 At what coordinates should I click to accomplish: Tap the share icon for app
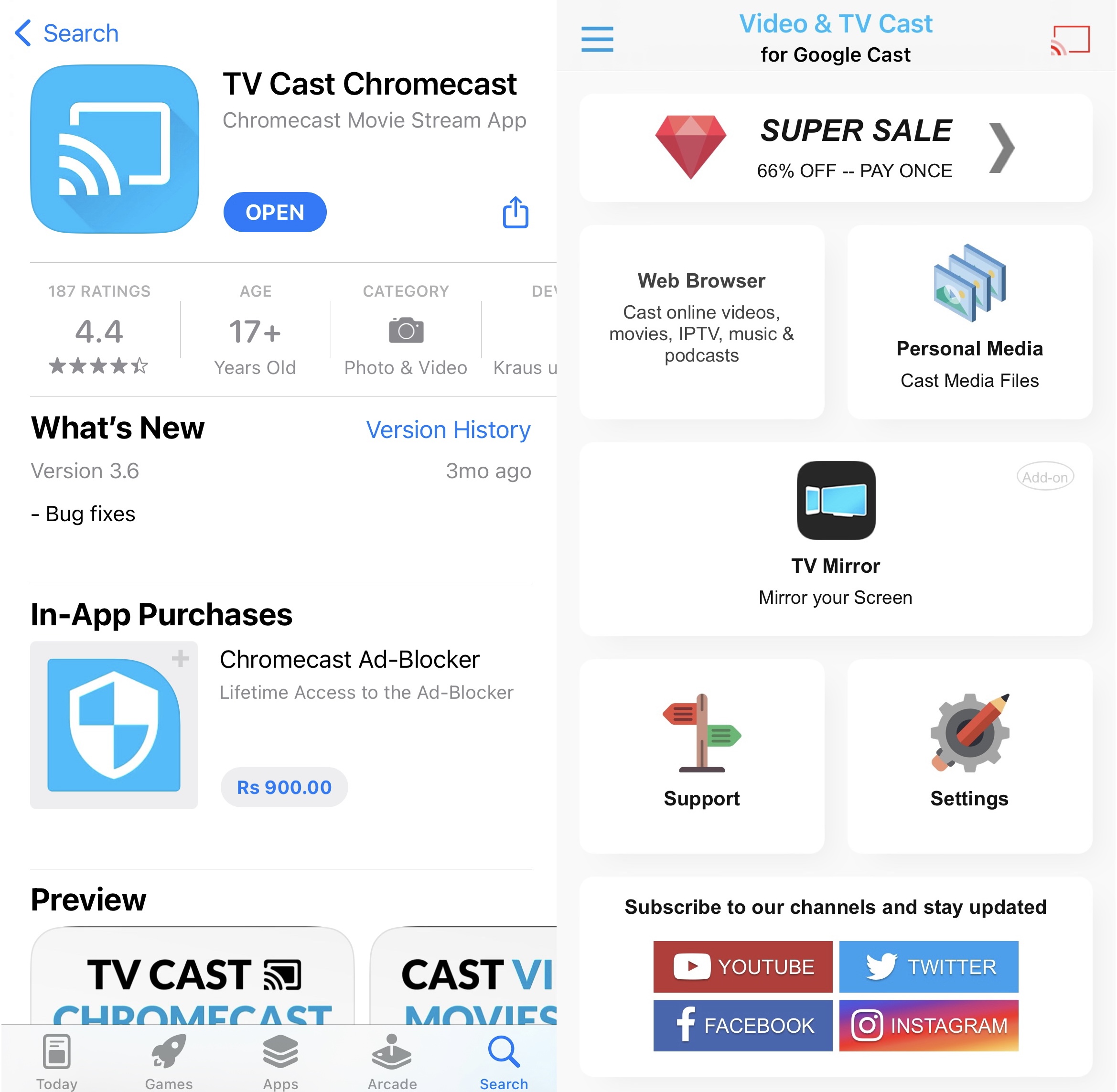[515, 213]
